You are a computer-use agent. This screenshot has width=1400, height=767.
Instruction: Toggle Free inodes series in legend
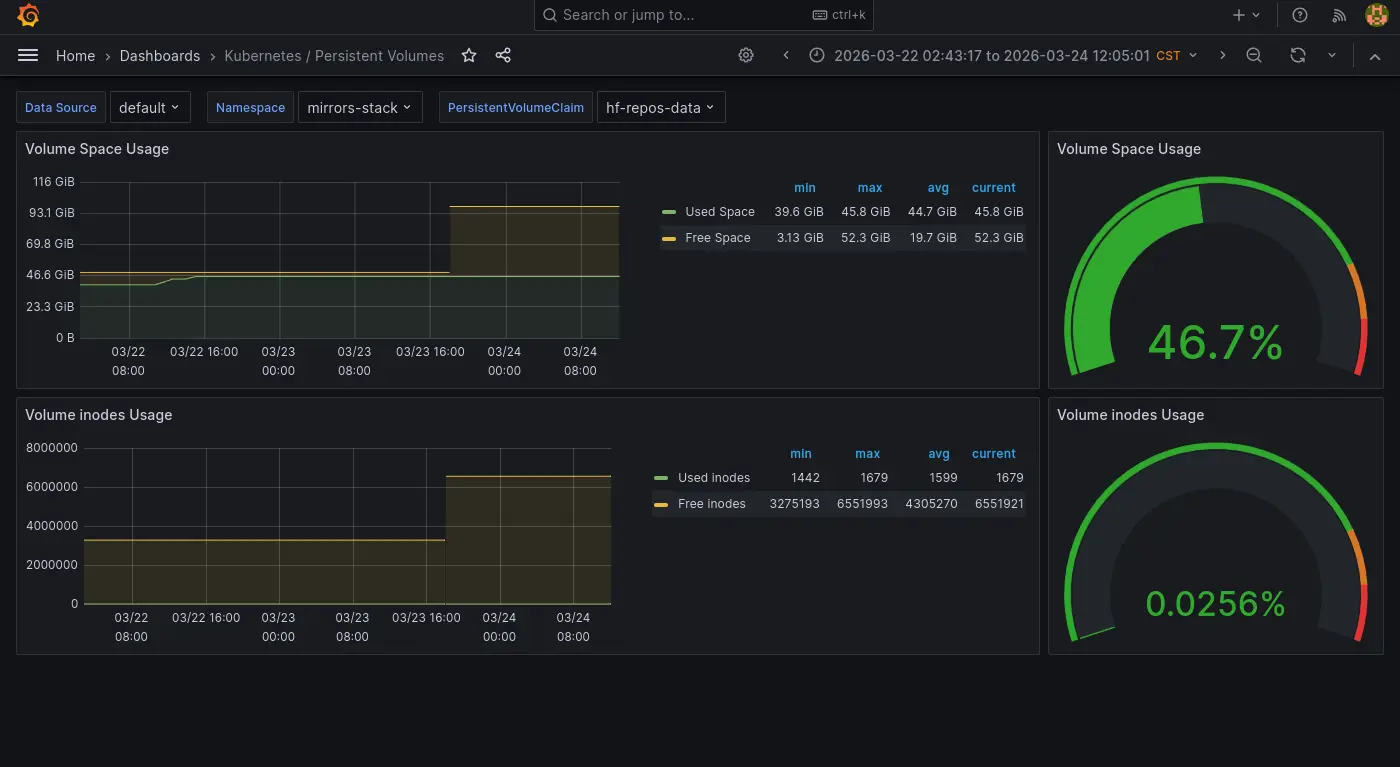coord(711,504)
